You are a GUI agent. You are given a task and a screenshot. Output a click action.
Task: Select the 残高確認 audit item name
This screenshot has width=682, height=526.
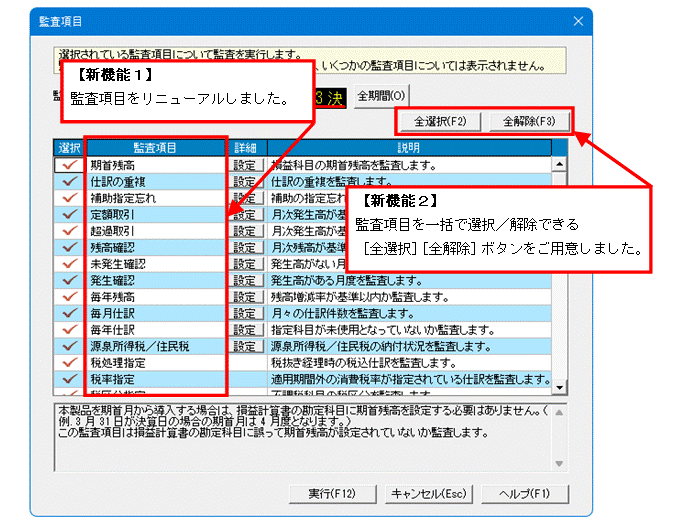tap(113, 248)
